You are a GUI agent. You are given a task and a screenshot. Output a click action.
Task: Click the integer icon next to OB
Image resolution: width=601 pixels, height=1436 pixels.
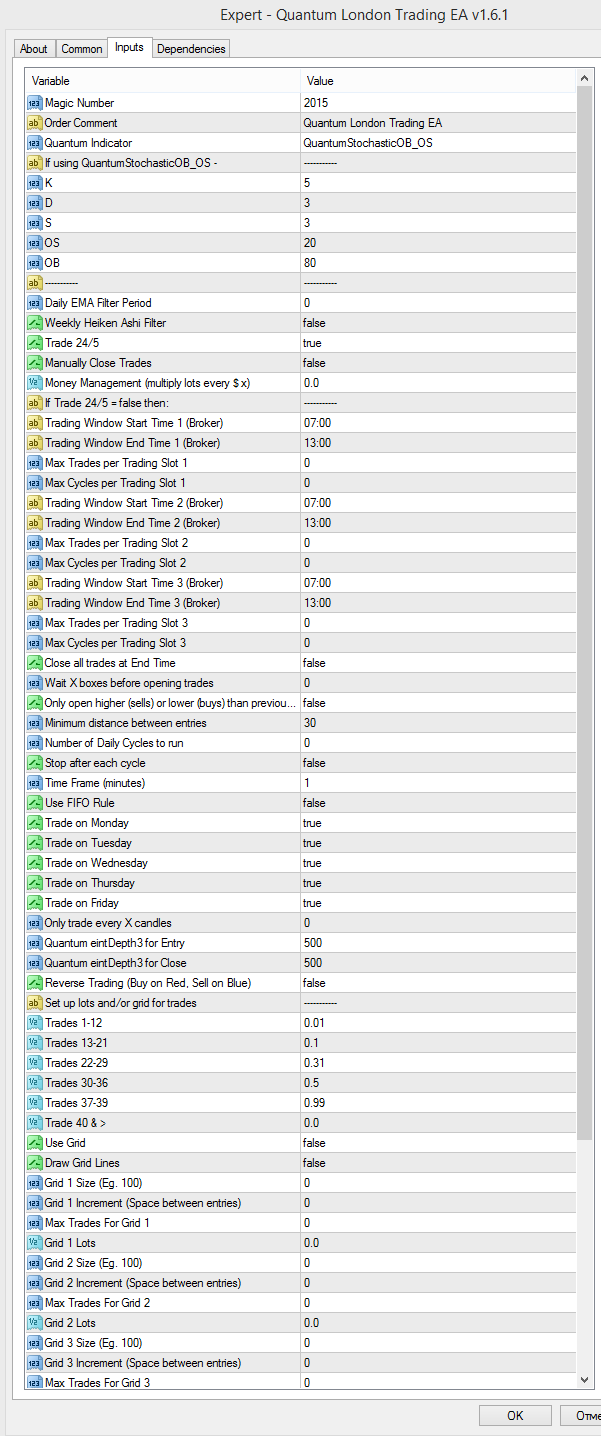[34, 263]
